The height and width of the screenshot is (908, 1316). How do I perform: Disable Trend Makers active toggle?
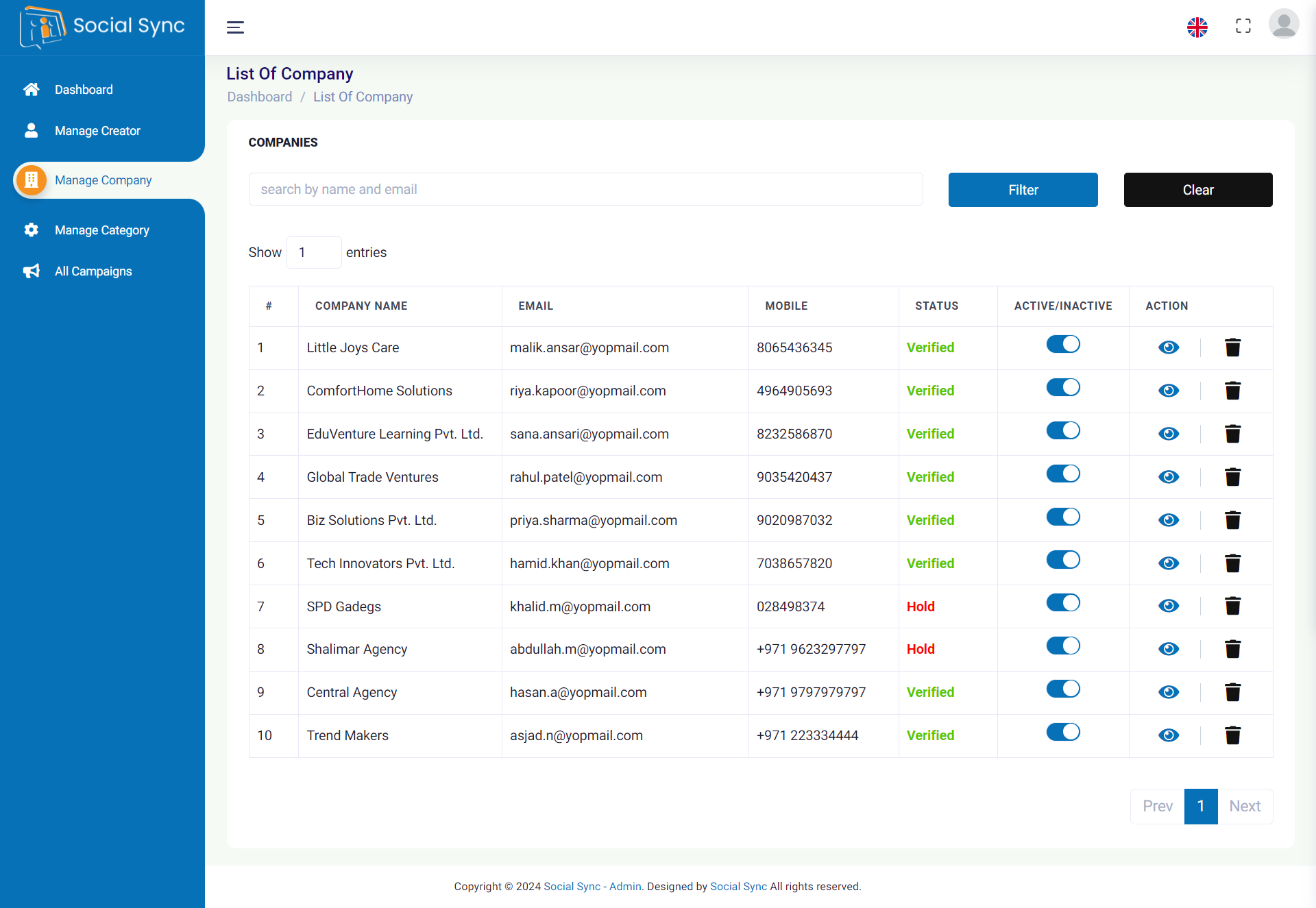click(x=1062, y=731)
